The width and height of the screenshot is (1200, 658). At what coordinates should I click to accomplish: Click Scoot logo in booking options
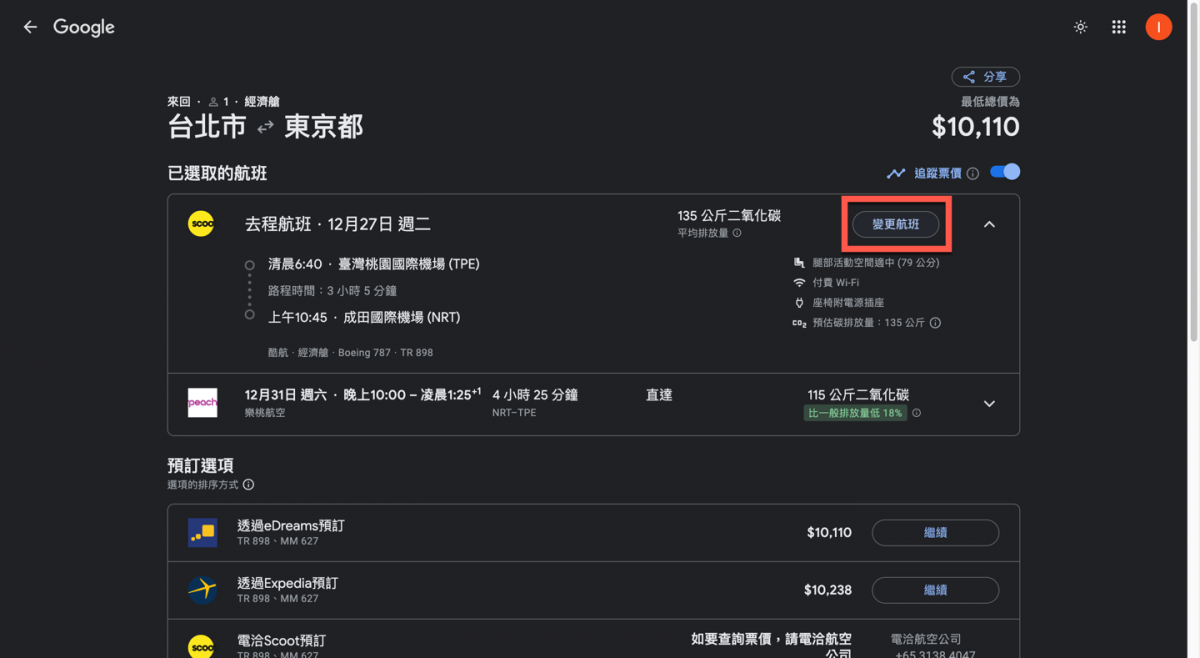tap(202, 646)
